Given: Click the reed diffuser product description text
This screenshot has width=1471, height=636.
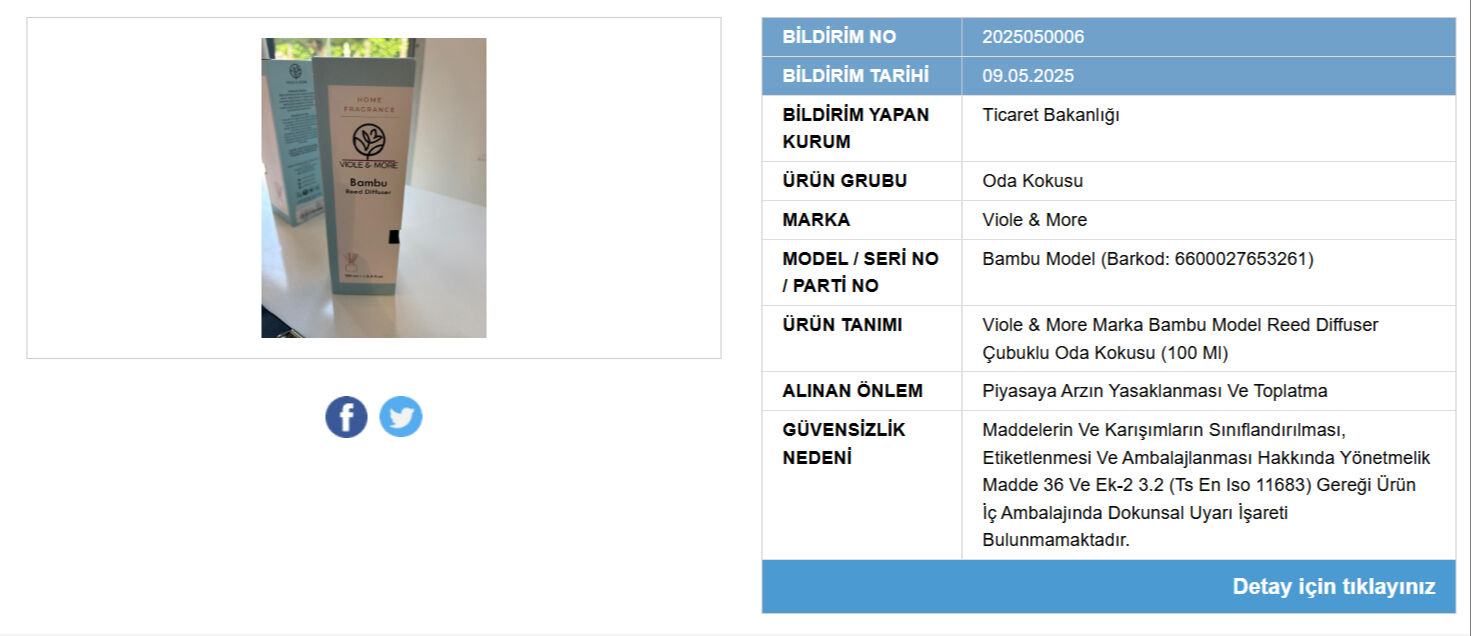Looking at the screenshot, I should coord(1180,339).
